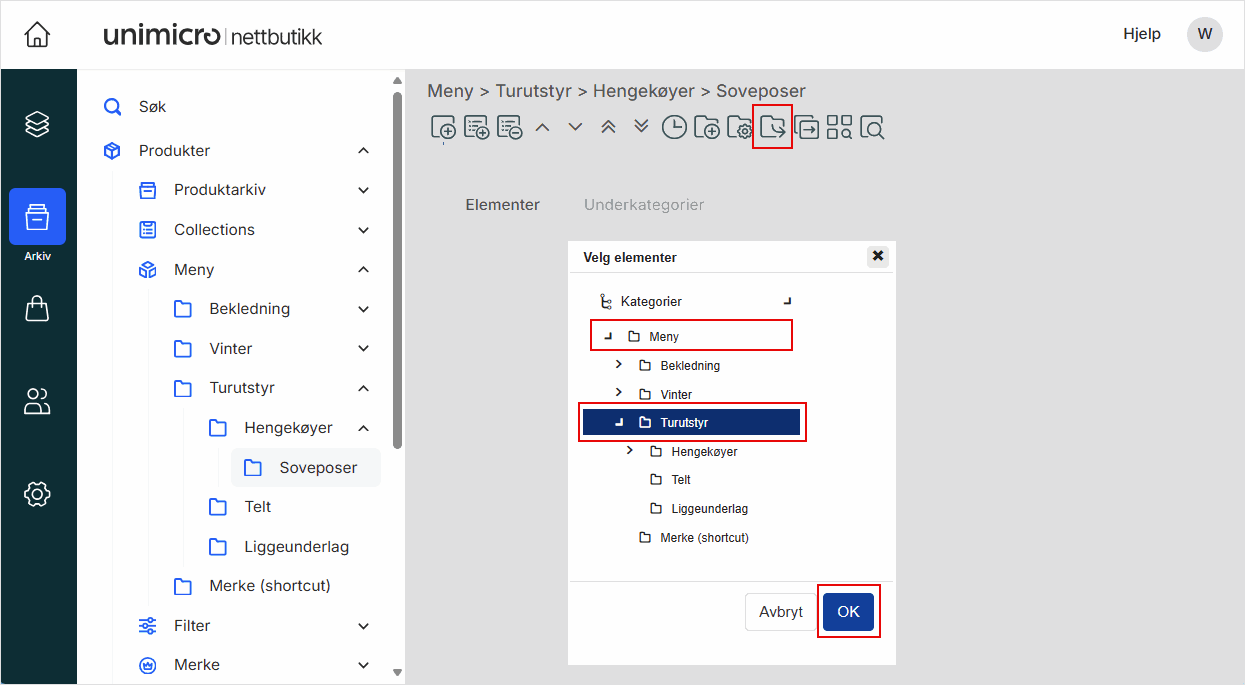Expand the Produktarkiv sidebar section
The width and height of the screenshot is (1245, 685).
[x=363, y=190]
